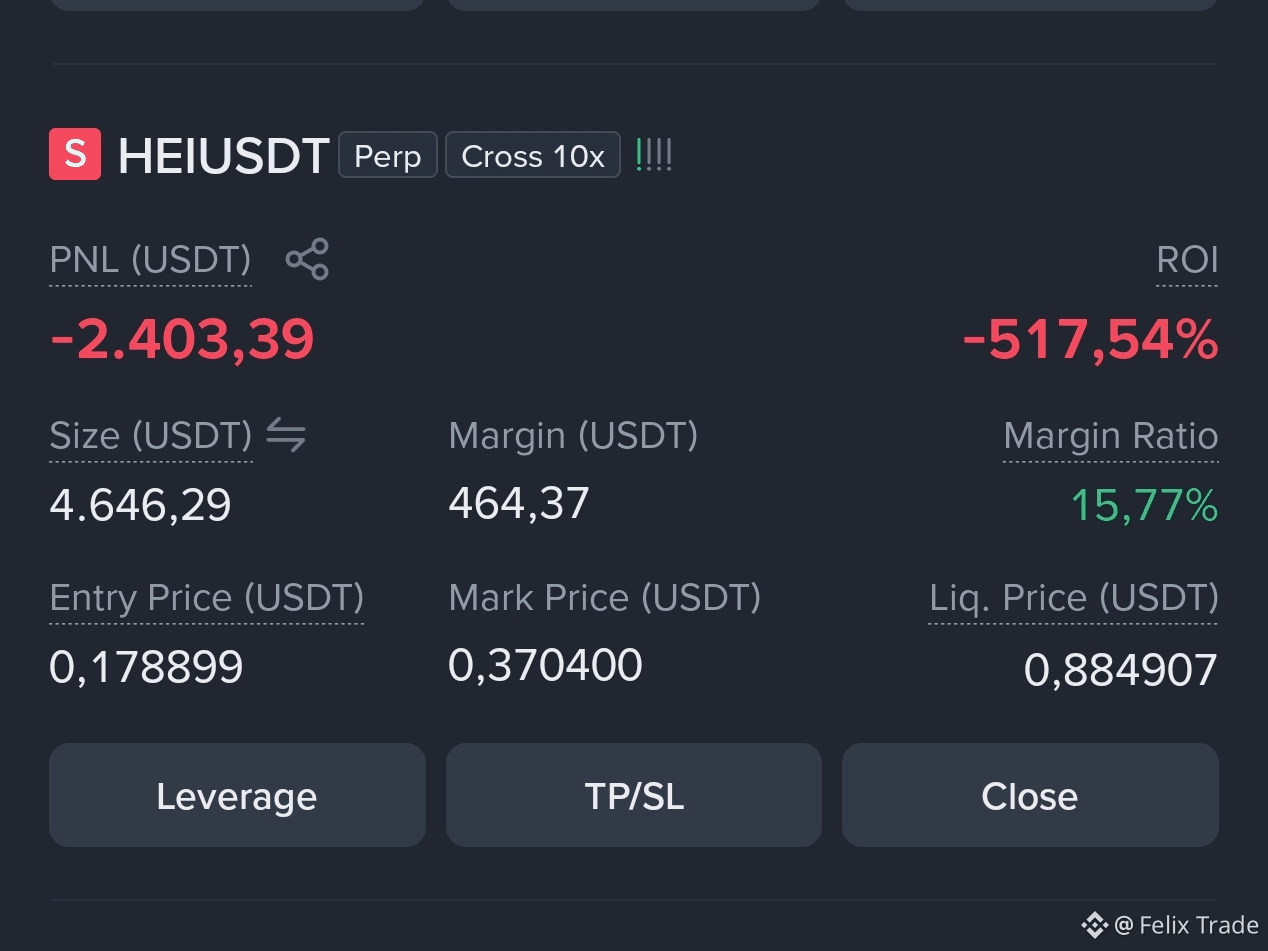Click the Margin Ratio label
1268x951 pixels.
(1111, 436)
